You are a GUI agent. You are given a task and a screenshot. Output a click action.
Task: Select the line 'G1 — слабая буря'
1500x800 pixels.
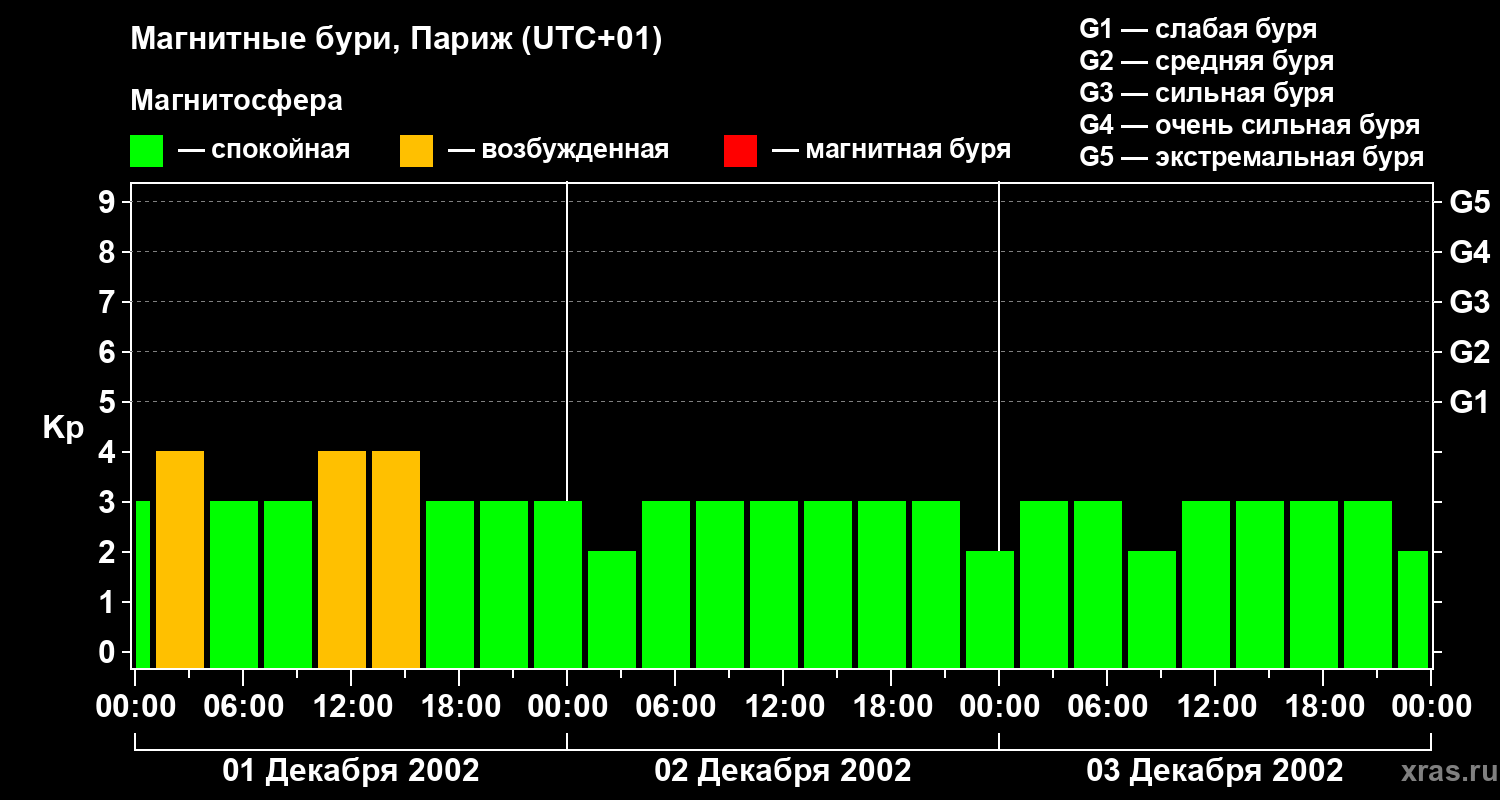(x=1198, y=29)
